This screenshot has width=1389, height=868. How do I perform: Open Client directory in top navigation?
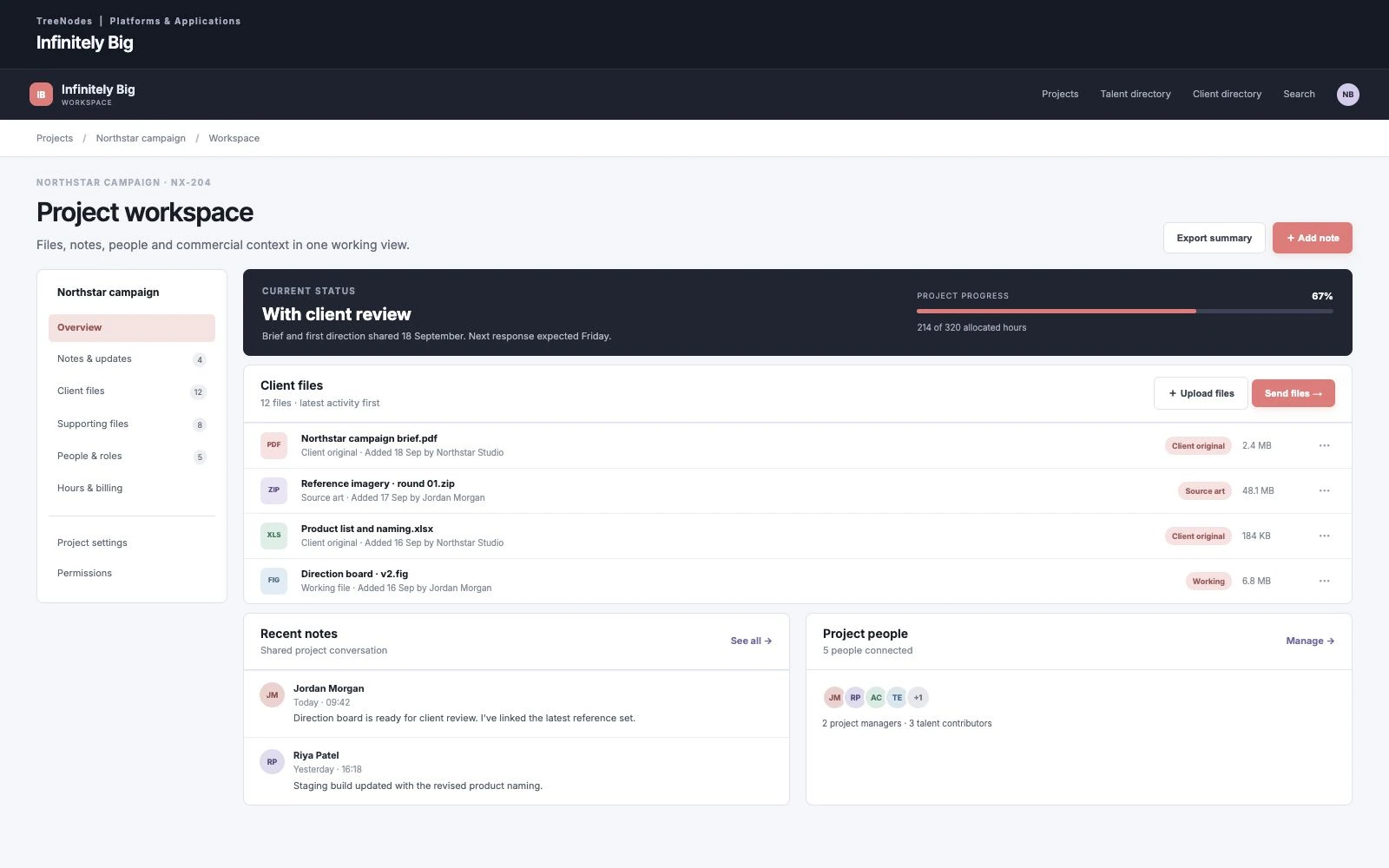tap(1227, 95)
